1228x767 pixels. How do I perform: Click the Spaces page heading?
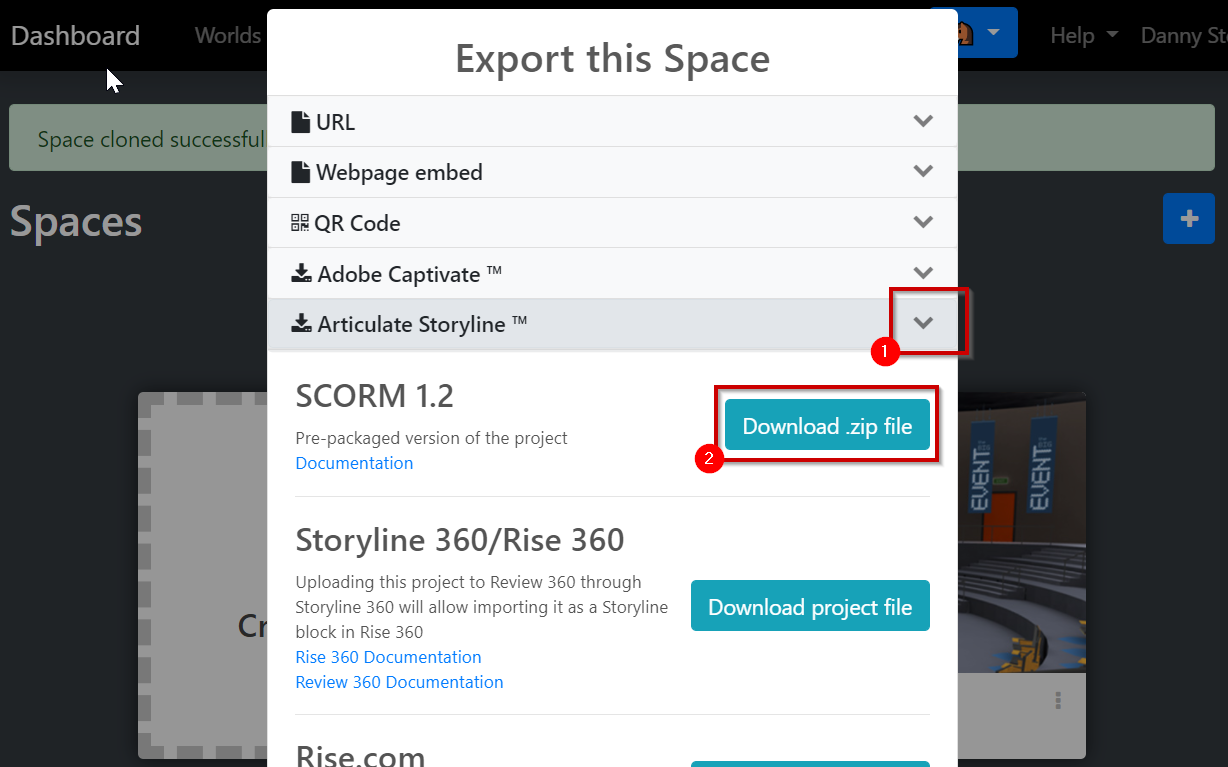[x=76, y=221]
